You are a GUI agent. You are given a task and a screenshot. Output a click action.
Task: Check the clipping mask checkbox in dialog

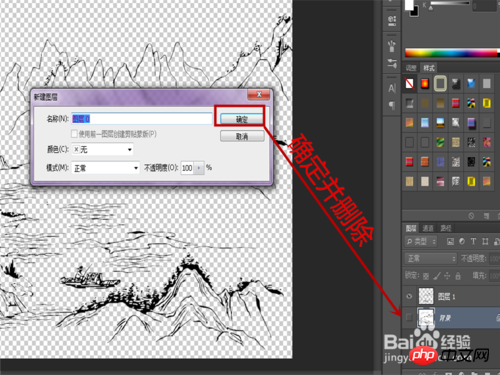click(74, 134)
